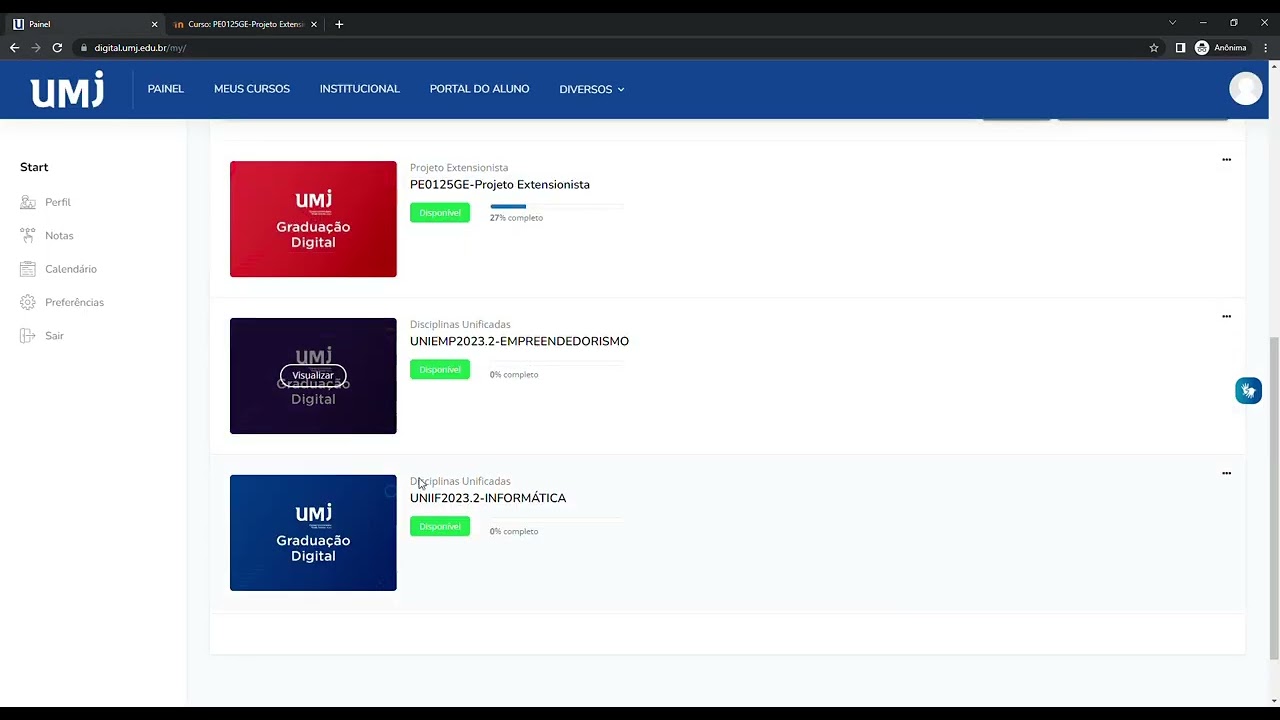Go back with browser back arrow
Screen dimensions: 1280x720
pos(14,48)
